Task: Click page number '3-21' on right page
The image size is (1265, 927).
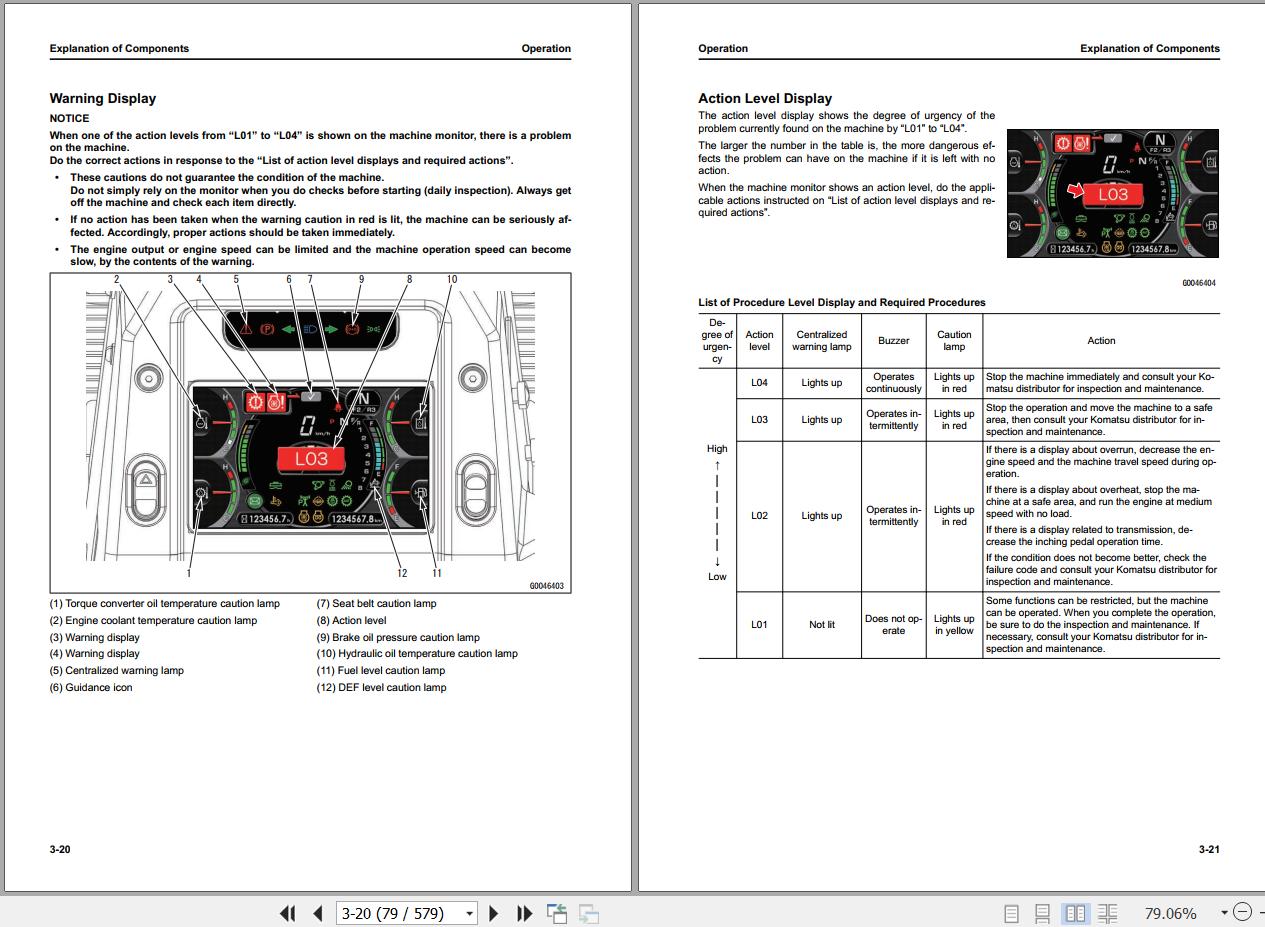Action: [1209, 849]
